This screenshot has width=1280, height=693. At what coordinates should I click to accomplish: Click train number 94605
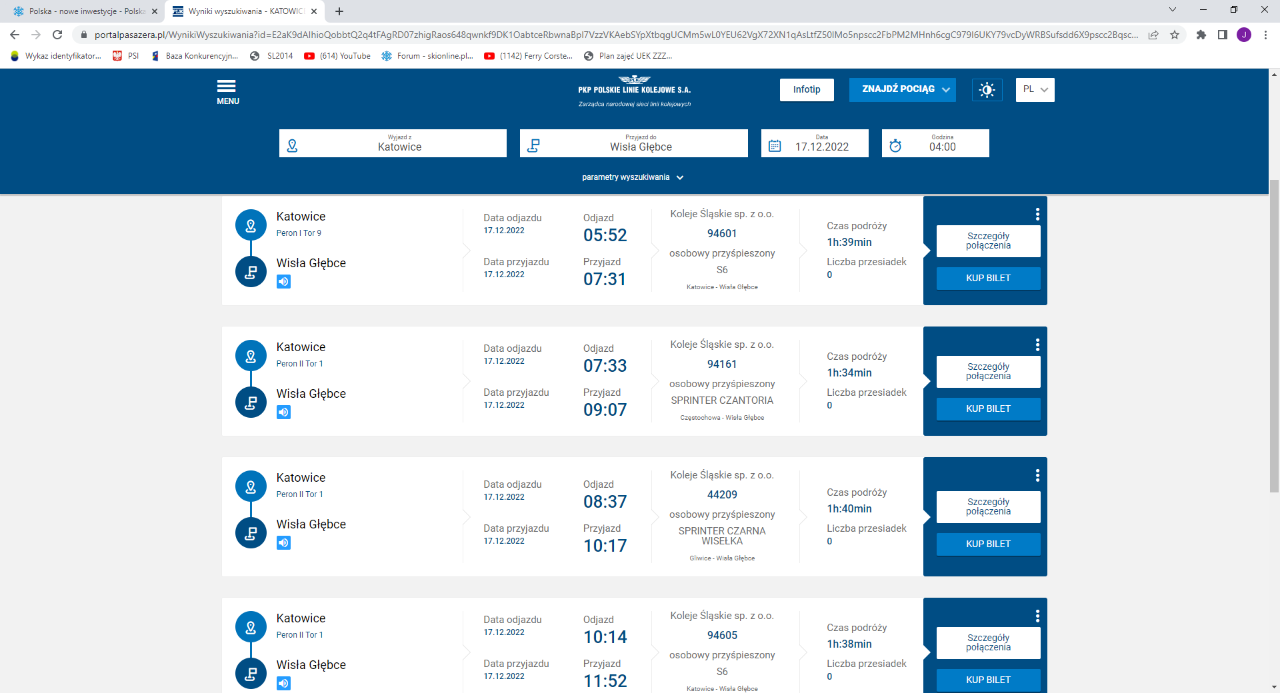pyautogui.click(x=722, y=636)
